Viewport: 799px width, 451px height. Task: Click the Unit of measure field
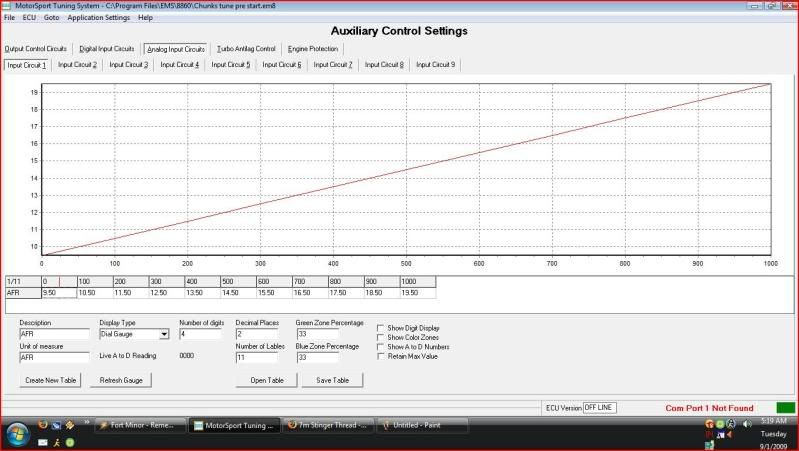[x=54, y=358]
